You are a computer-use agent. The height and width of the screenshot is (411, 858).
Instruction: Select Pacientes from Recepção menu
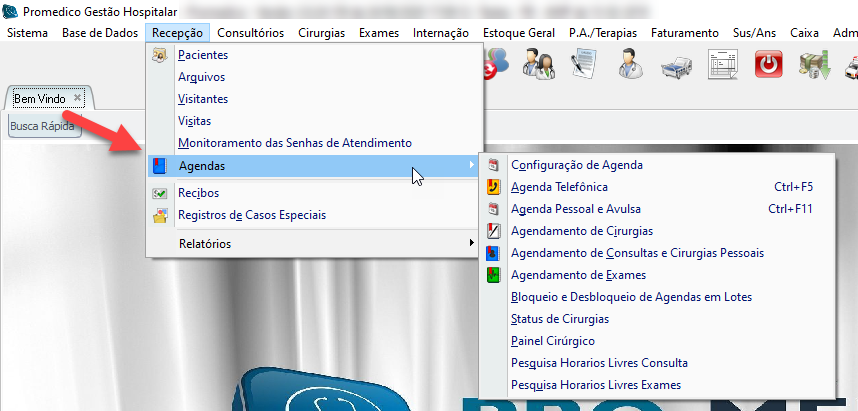pyautogui.click(x=203, y=55)
